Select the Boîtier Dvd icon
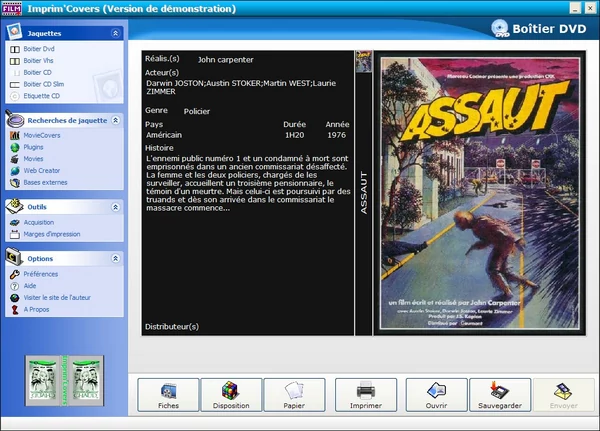600x431 pixels. point(15,49)
